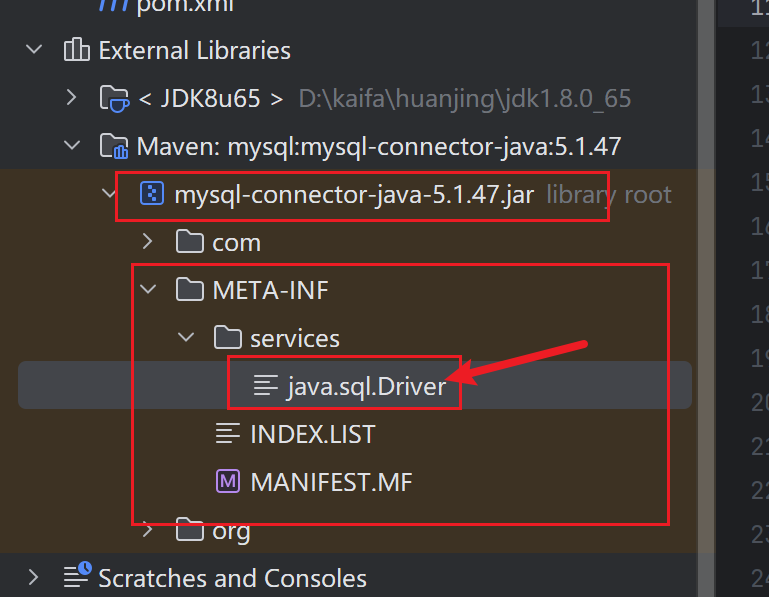
Task: Collapse the External Libraries node
Action: (34, 50)
